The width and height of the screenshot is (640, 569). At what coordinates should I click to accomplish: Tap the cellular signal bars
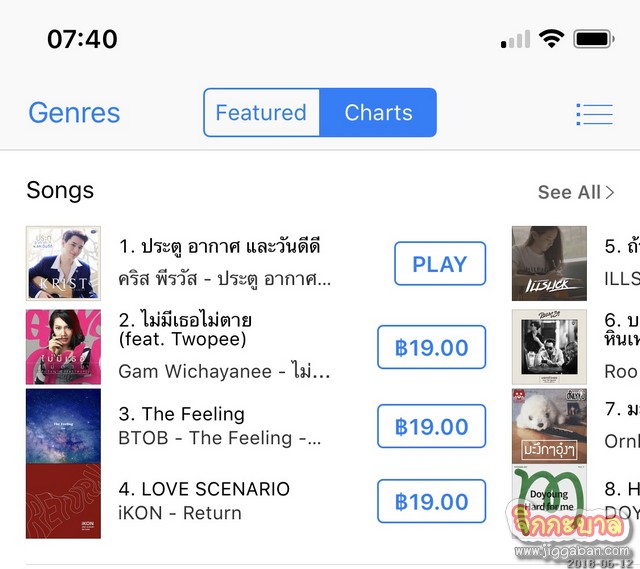click(516, 40)
